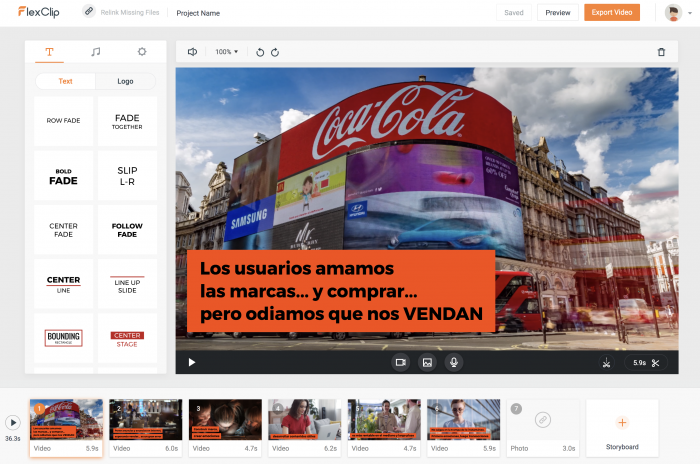Click the 3.0s duration of Photo clip
700x464 pixels.
[569, 448]
